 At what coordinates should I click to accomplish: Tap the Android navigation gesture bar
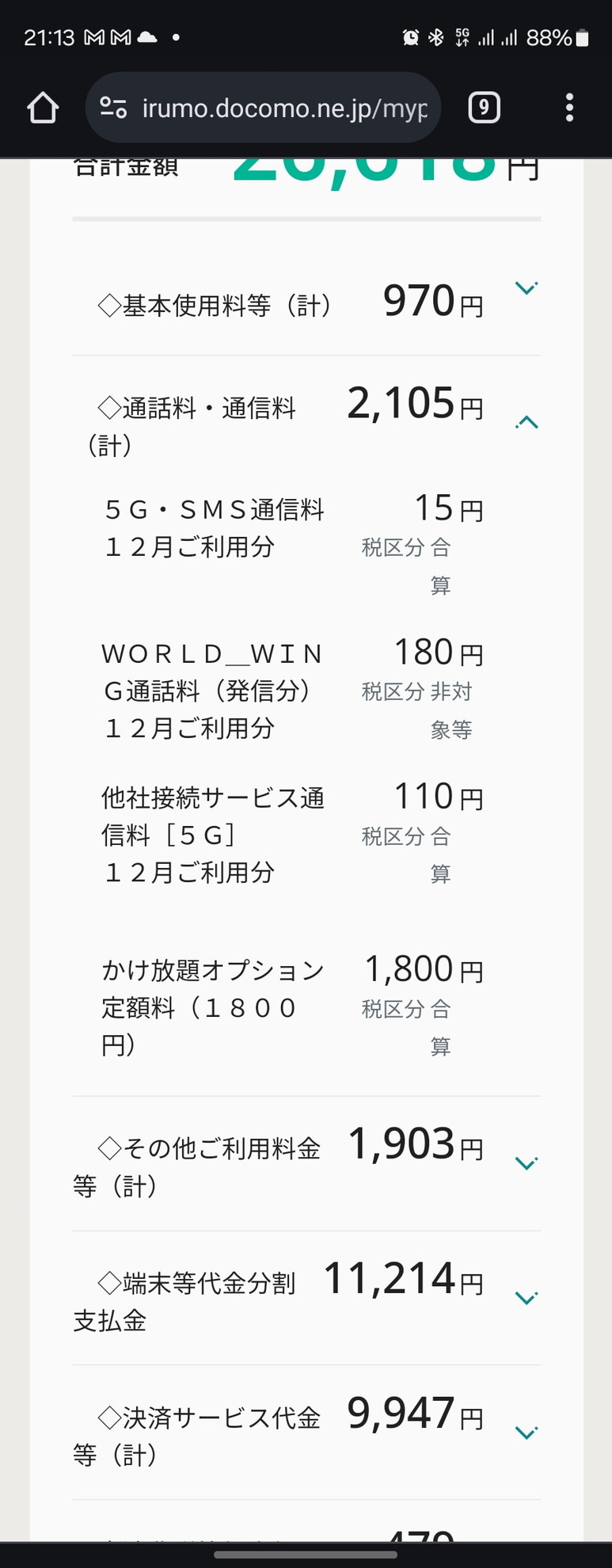[x=306, y=1555]
